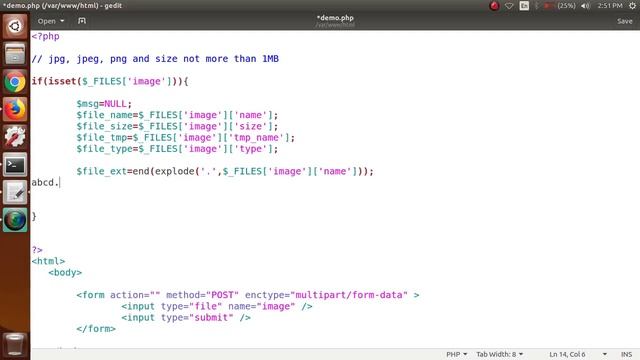This screenshot has height=360, width=640.
Task: Click the input type="submit" line
Action: click(x=186, y=318)
